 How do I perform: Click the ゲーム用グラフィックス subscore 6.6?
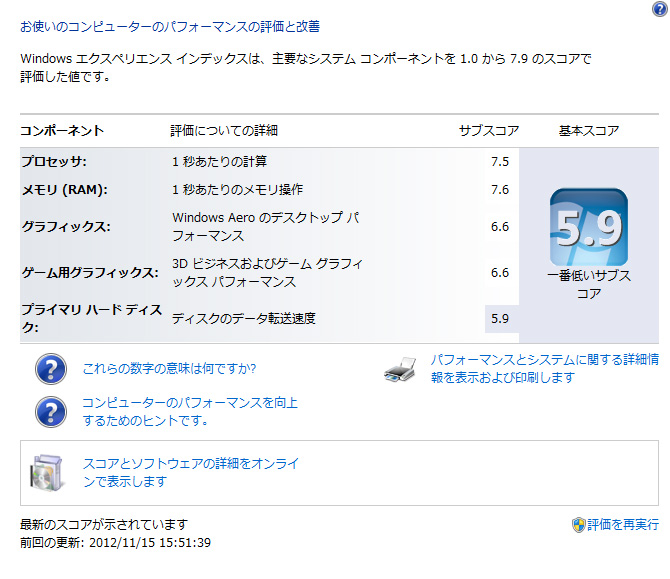(x=500, y=273)
